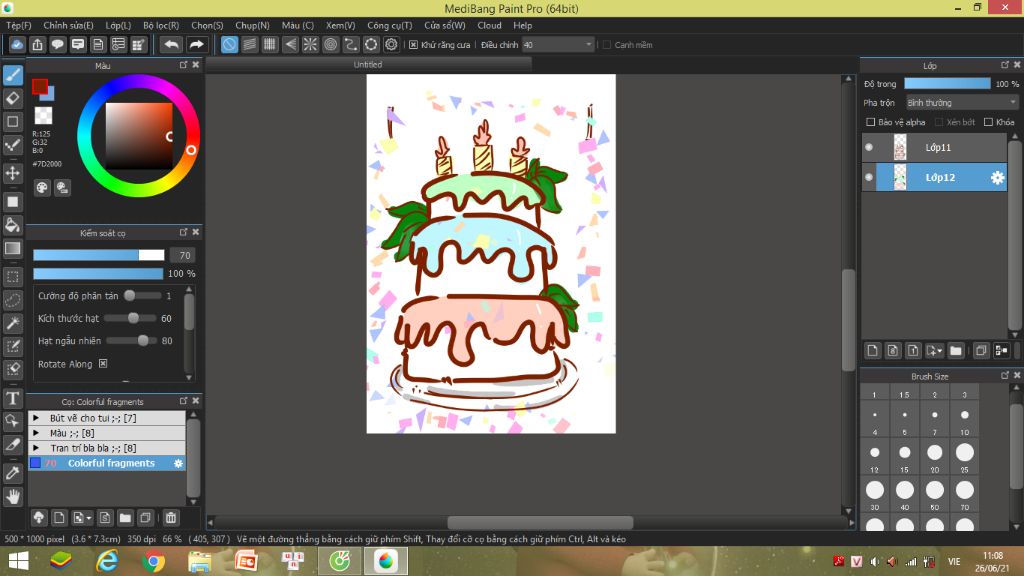Redo the last undone action
1024x576 pixels.
pos(196,44)
